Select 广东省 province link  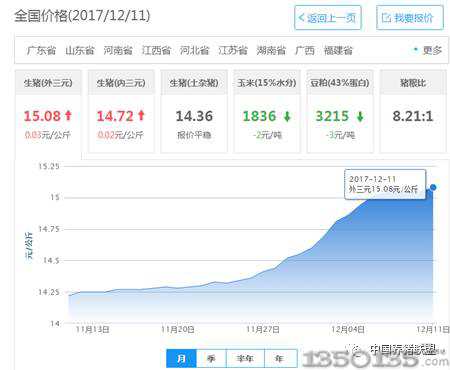pos(41,50)
